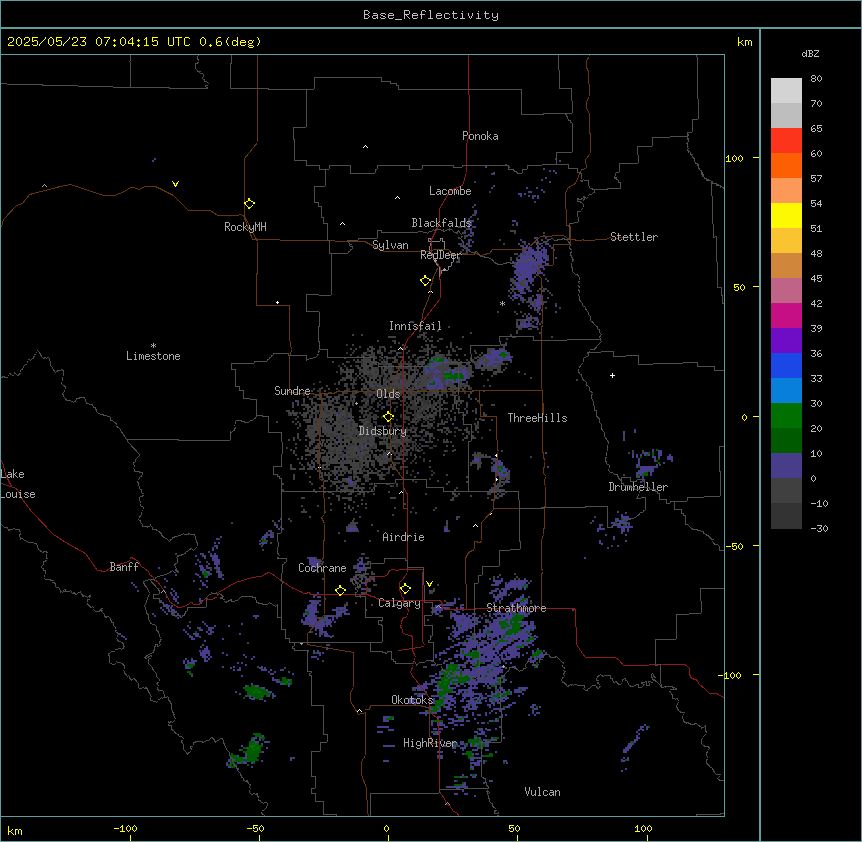Click the Lake Louise label

(x=18, y=484)
